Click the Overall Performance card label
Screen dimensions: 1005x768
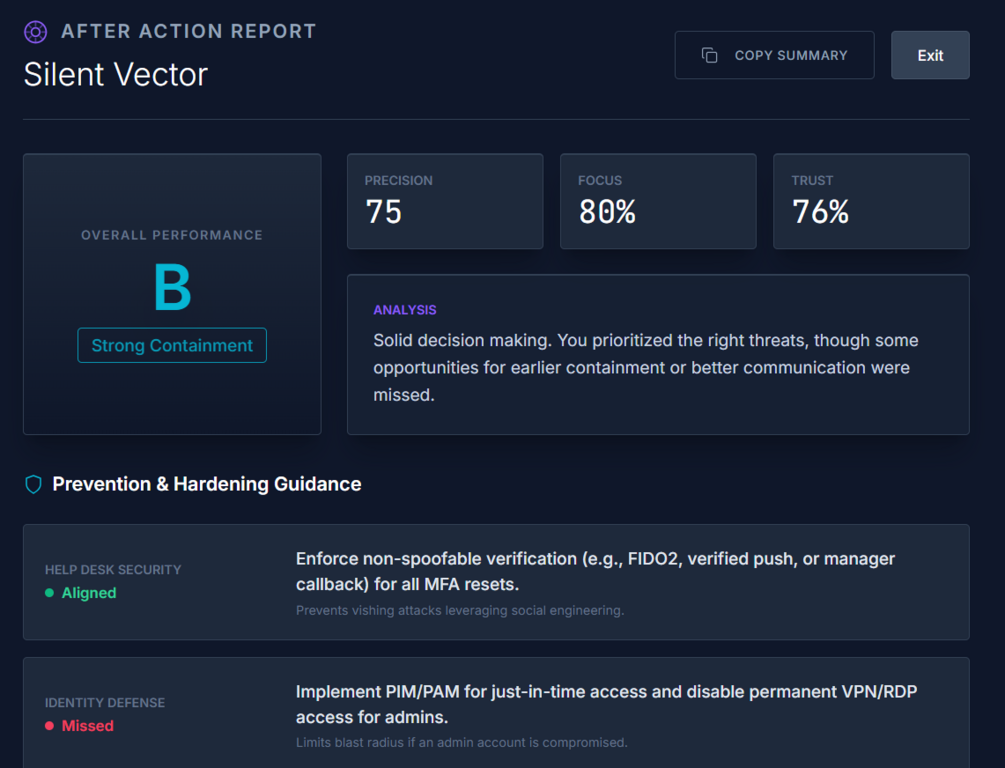[x=172, y=235]
